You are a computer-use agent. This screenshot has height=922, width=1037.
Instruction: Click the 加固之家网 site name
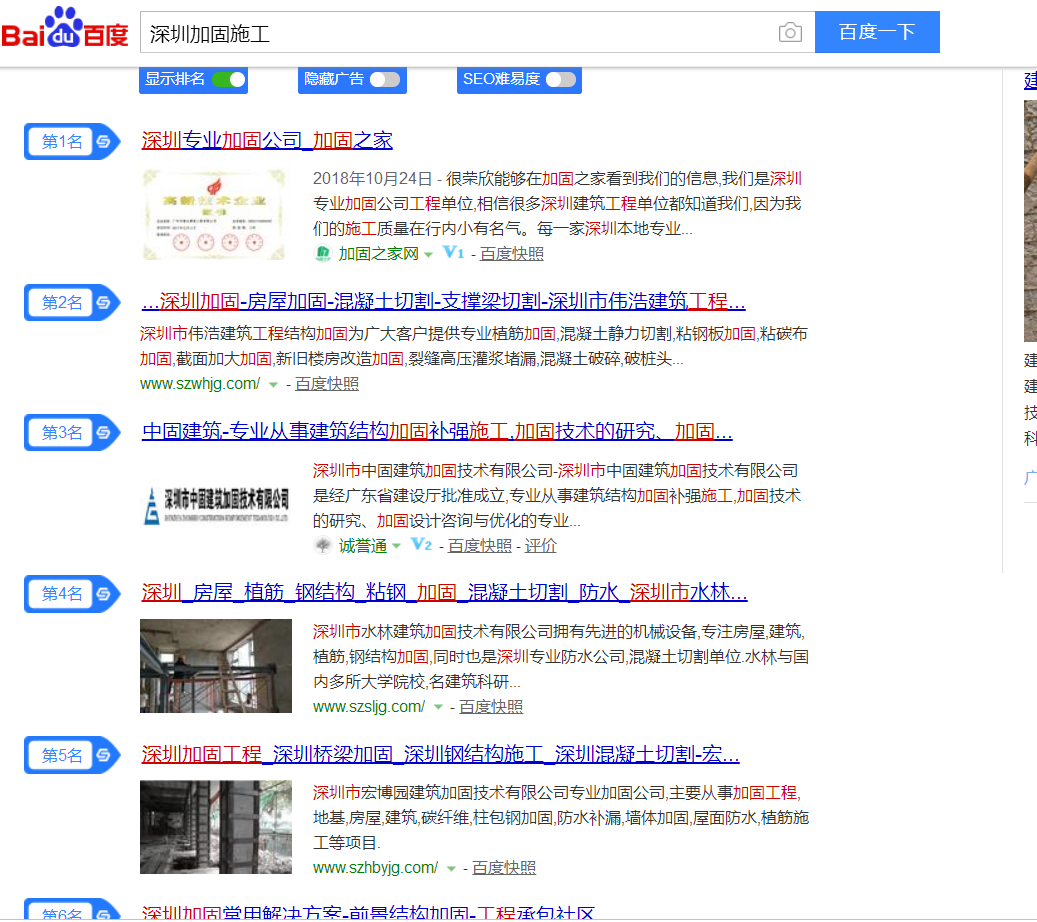[378, 254]
